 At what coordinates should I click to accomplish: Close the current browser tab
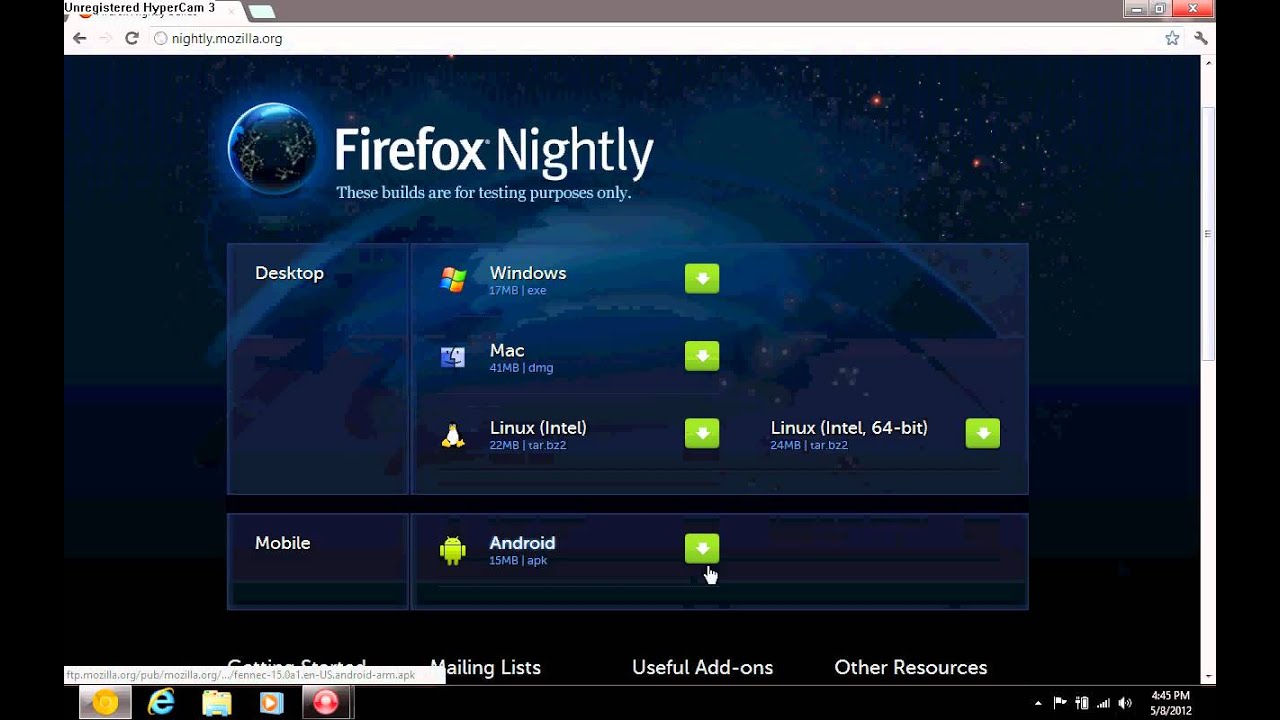click(232, 12)
